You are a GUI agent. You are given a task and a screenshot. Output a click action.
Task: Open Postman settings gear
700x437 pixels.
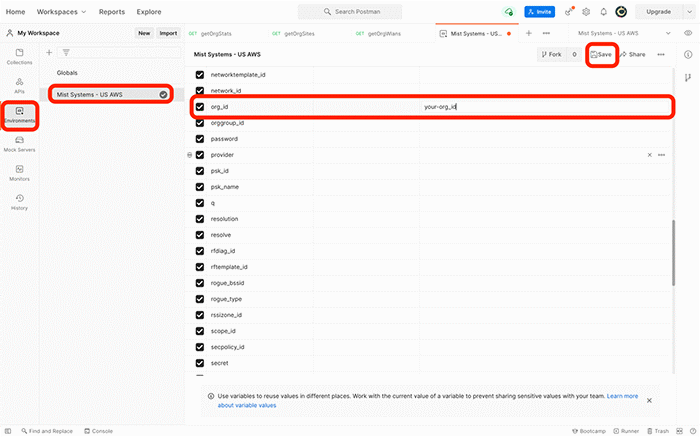(586, 12)
